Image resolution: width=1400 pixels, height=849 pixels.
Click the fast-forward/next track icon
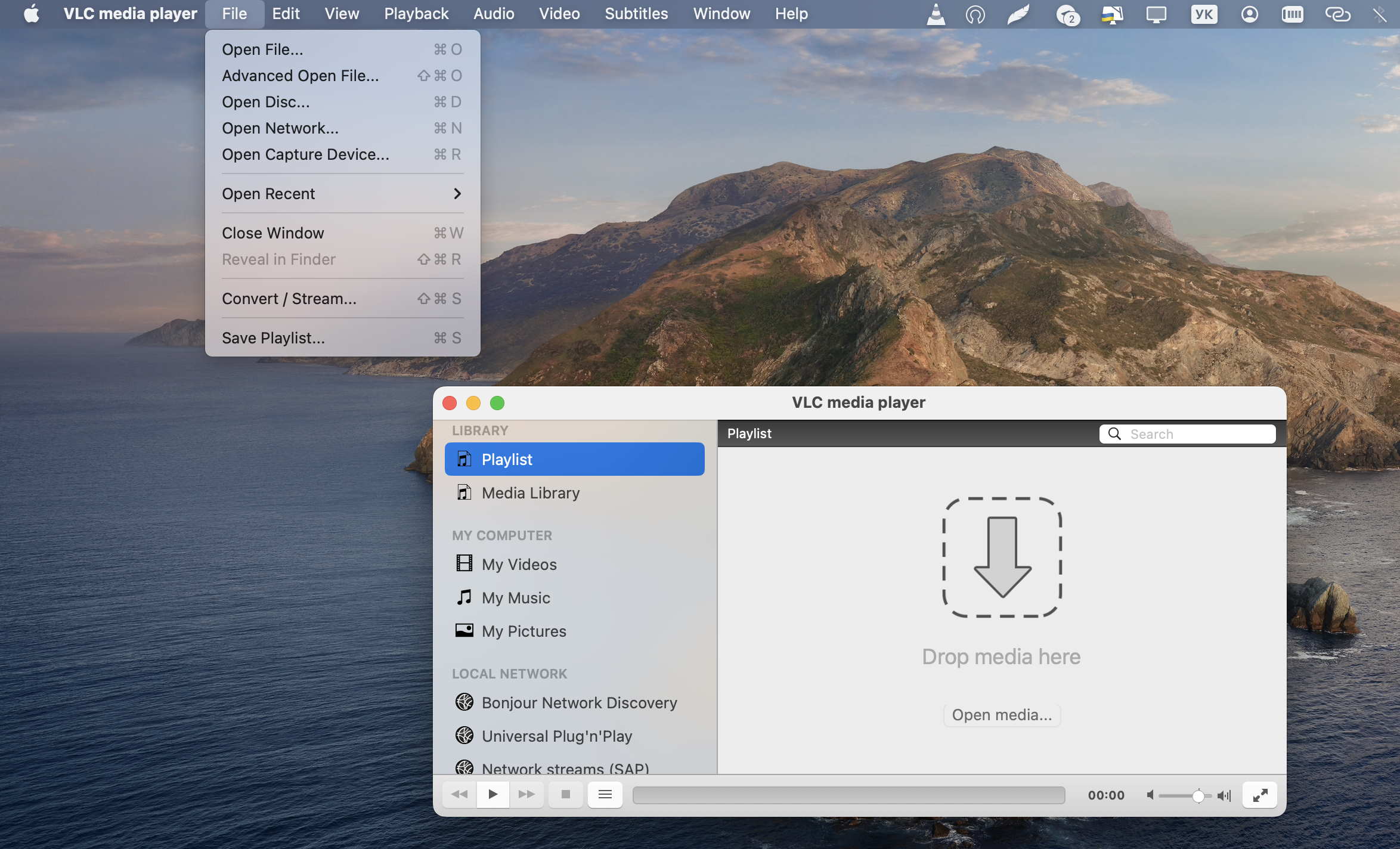(x=525, y=794)
